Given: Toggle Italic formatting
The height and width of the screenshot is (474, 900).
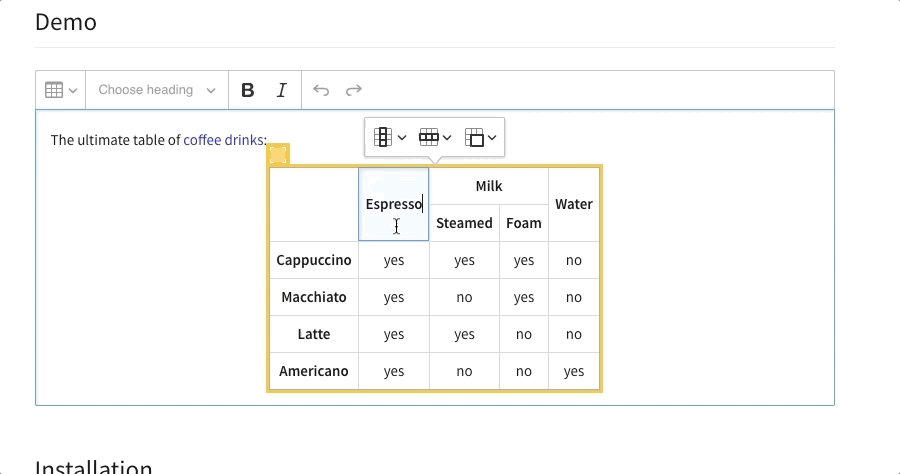Looking at the screenshot, I should click(281, 90).
